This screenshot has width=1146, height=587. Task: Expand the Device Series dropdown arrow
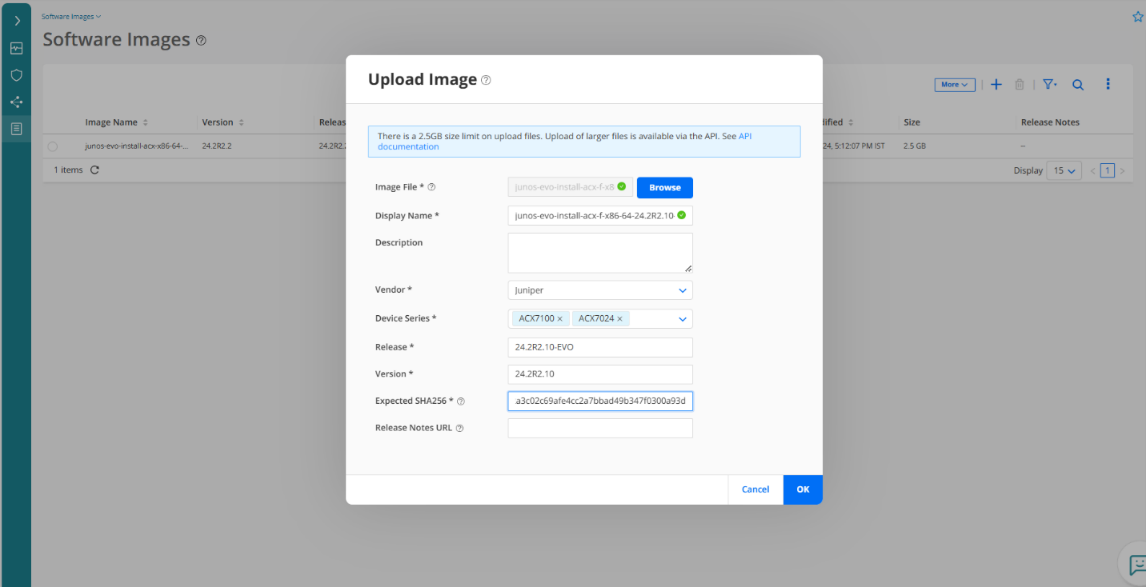tap(683, 319)
